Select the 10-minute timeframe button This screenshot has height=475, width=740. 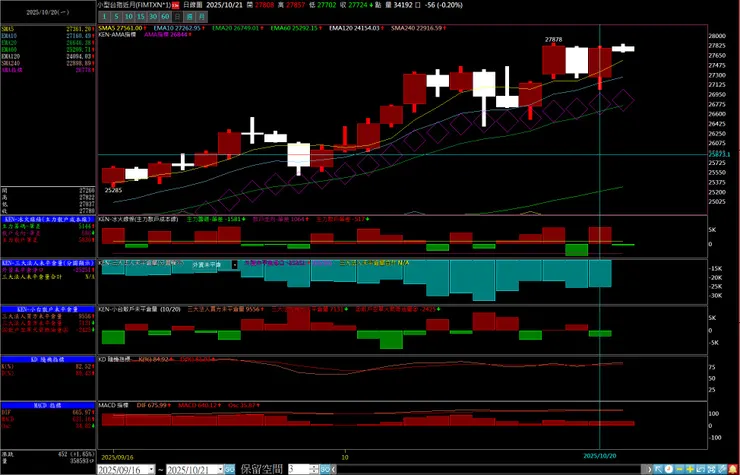[129, 17]
